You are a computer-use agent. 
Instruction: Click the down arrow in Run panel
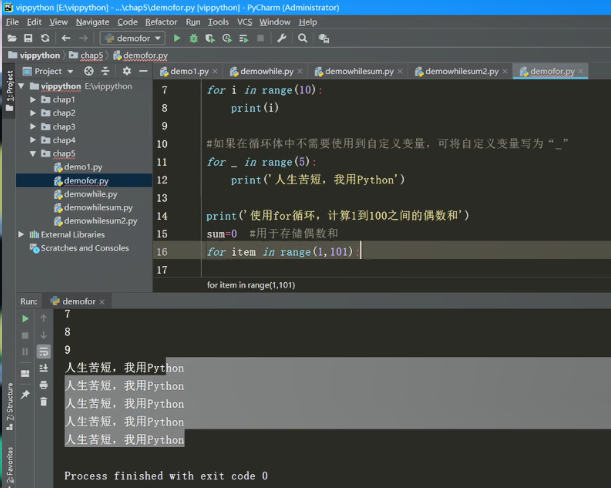[44, 335]
